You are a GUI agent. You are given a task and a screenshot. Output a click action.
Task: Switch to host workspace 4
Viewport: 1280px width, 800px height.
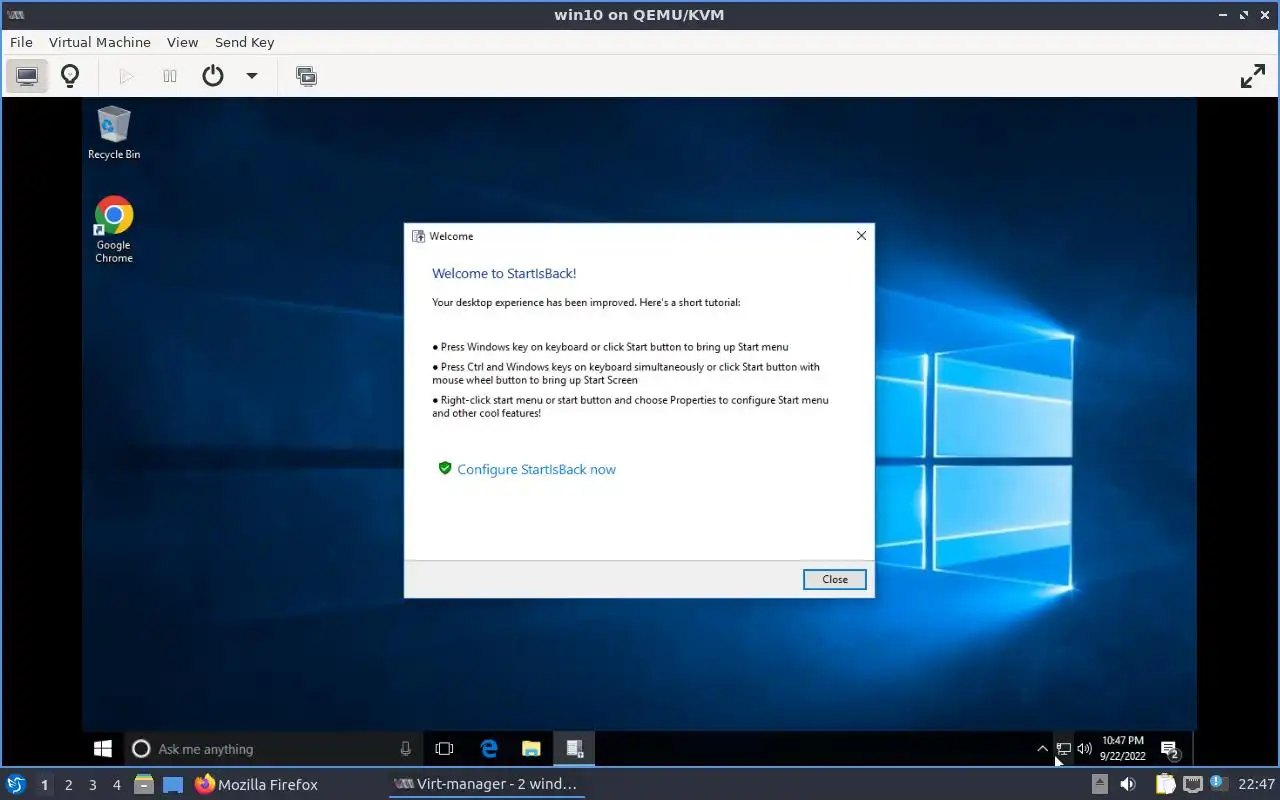pyautogui.click(x=116, y=785)
